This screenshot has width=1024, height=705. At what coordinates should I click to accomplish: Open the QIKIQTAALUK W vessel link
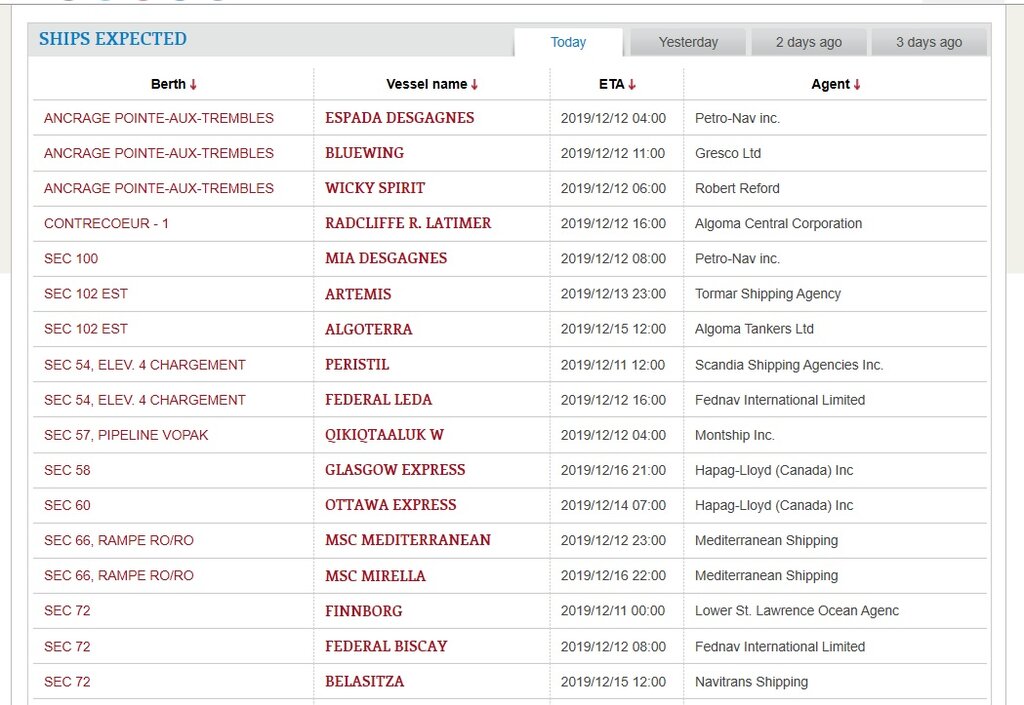tap(384, 435)
